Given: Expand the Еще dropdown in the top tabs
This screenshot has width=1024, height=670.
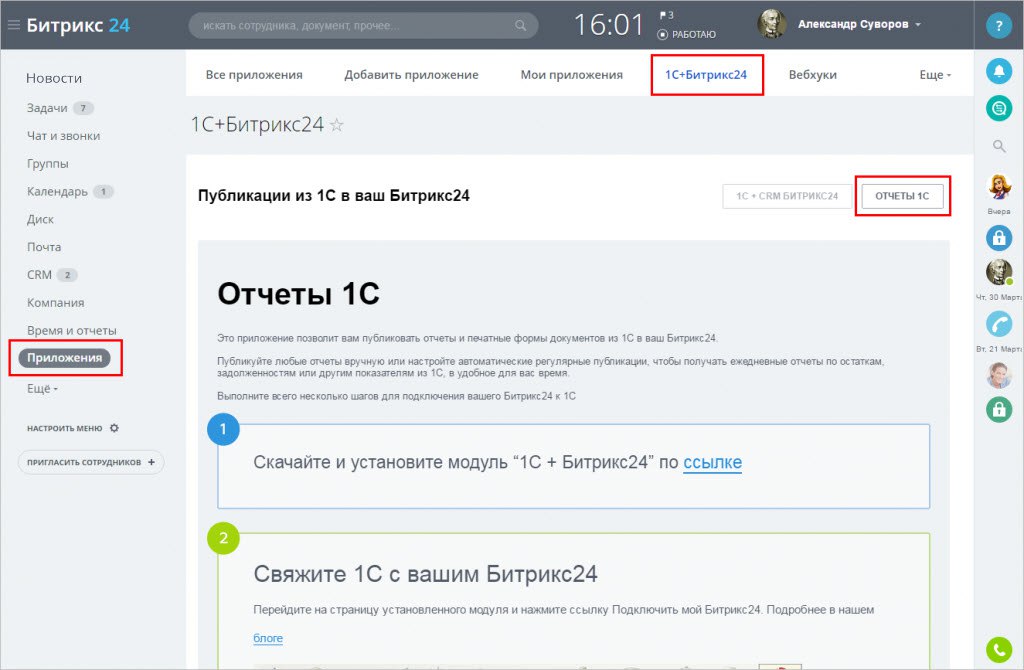Looking at the screenshot, I should tap(935, 74).
